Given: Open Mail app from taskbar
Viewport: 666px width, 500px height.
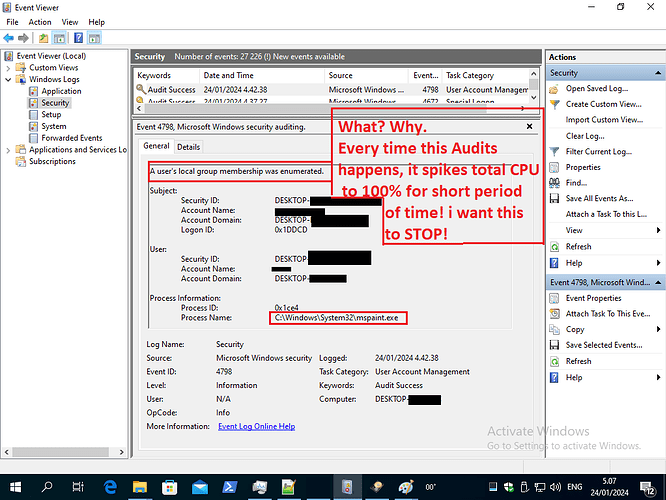Looking at the screenshot, I should click(199, 487).
